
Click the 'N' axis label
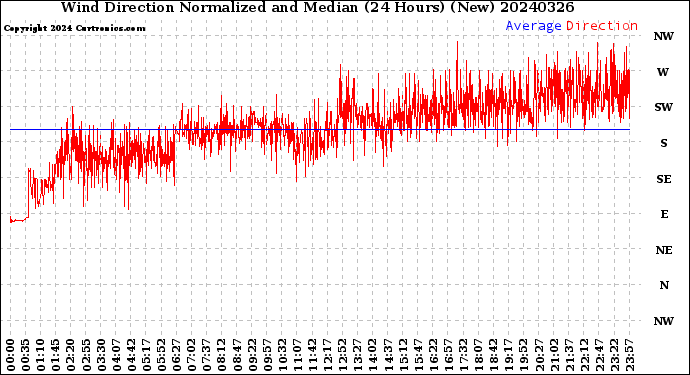pyautogui.click(x=664, y=285)
